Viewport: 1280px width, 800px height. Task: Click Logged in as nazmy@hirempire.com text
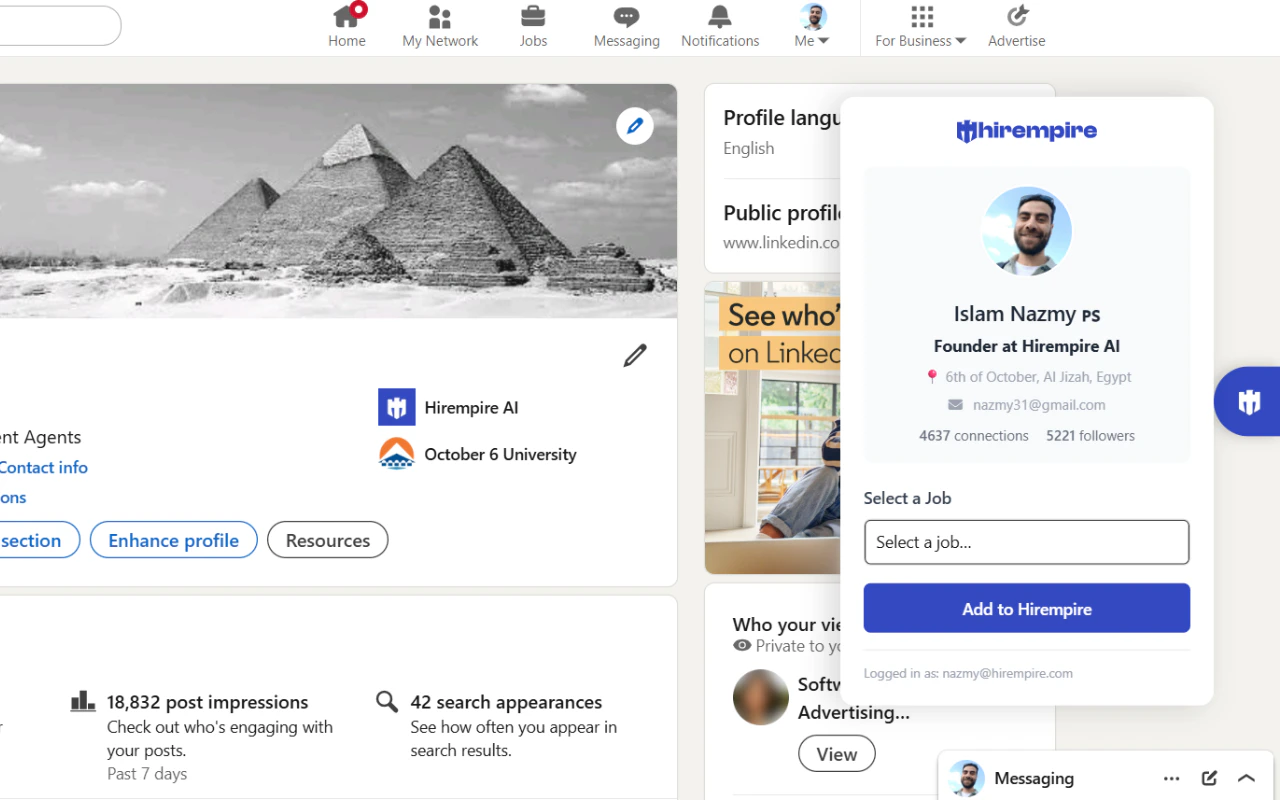[x=968, y=673]
